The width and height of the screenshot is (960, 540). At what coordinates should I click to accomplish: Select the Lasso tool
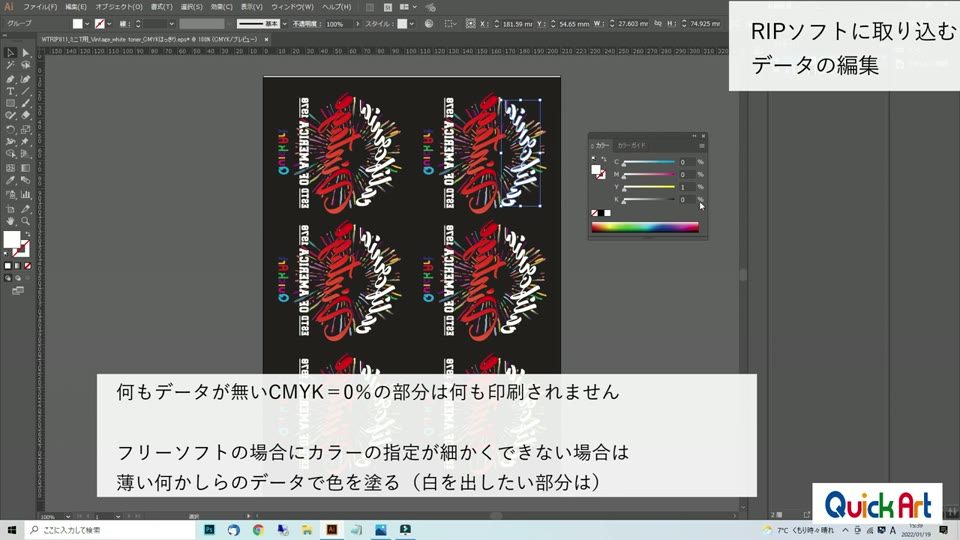pyautogui.click(x=26, y=66)
